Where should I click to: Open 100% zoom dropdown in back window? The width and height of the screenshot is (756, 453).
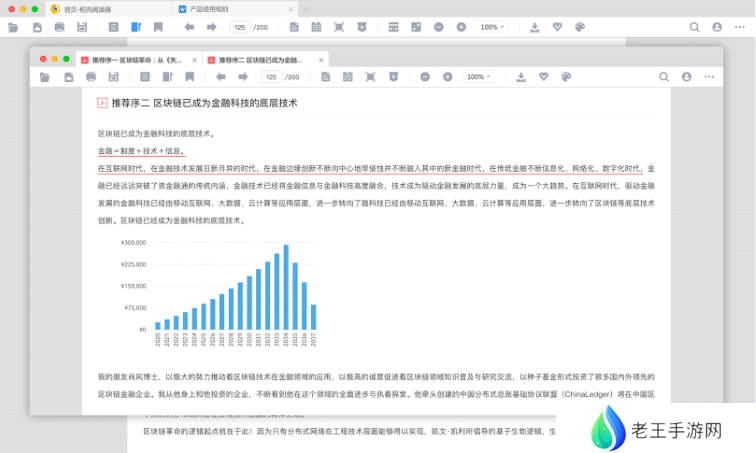tap(492, 27)
